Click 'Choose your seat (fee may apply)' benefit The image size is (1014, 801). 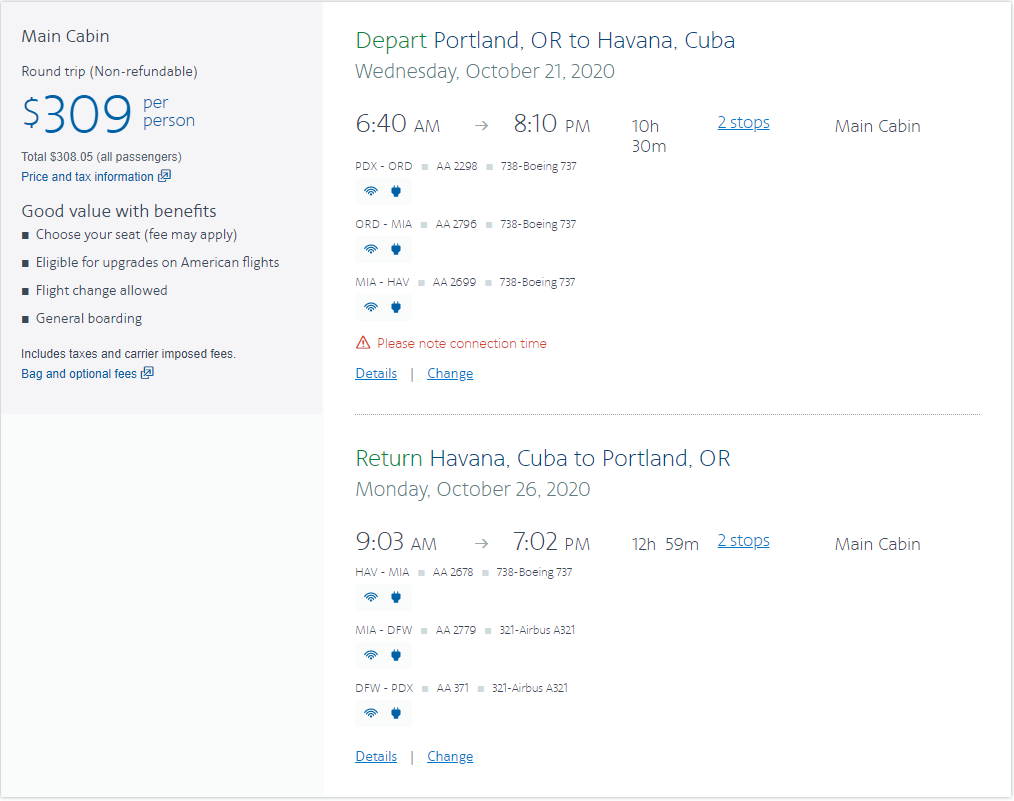136,235
